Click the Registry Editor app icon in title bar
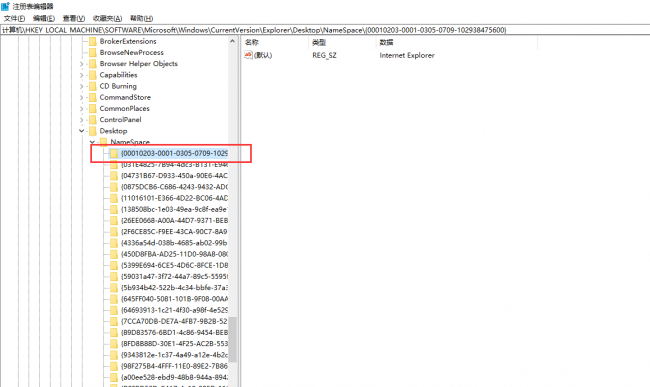Viewport: 650px width, 387px height. click(5, 6)
